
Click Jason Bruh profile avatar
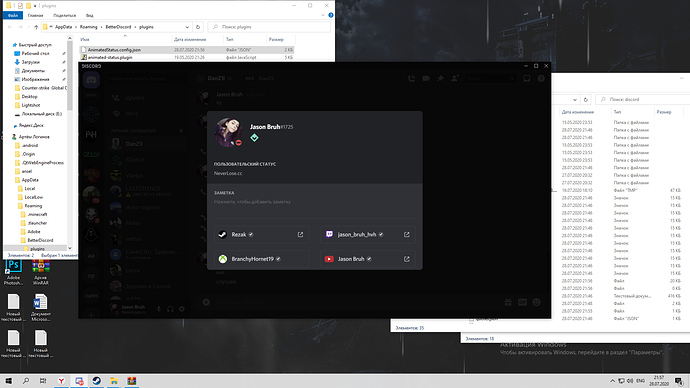(x=228, y=132)
